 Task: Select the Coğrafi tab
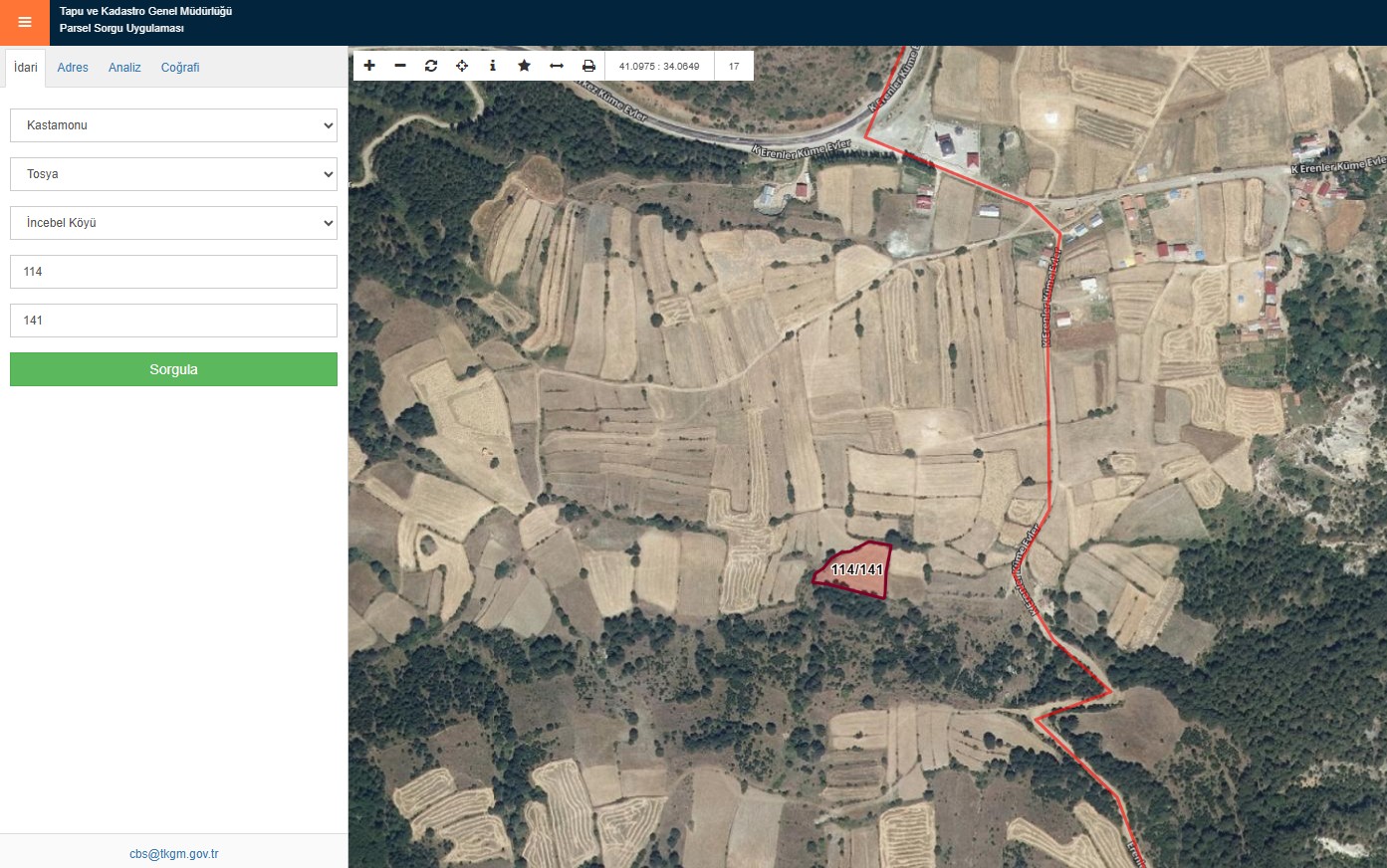(x=180, y=68)
